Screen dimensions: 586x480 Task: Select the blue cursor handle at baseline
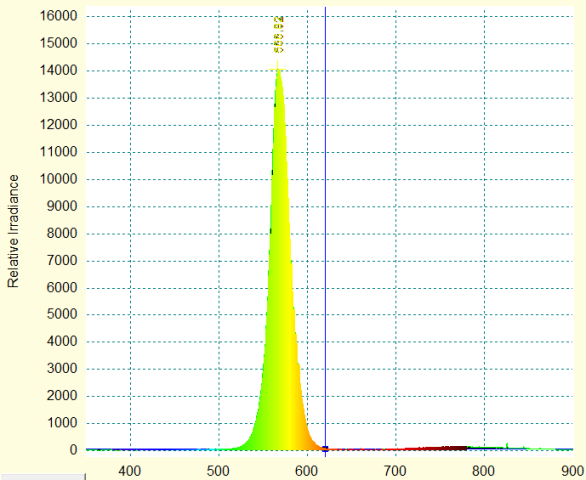coord(325,449)
